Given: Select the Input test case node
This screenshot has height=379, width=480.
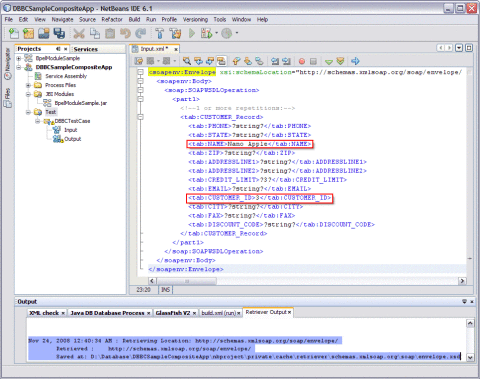Looking at the screenshot, I should (70, 130).
